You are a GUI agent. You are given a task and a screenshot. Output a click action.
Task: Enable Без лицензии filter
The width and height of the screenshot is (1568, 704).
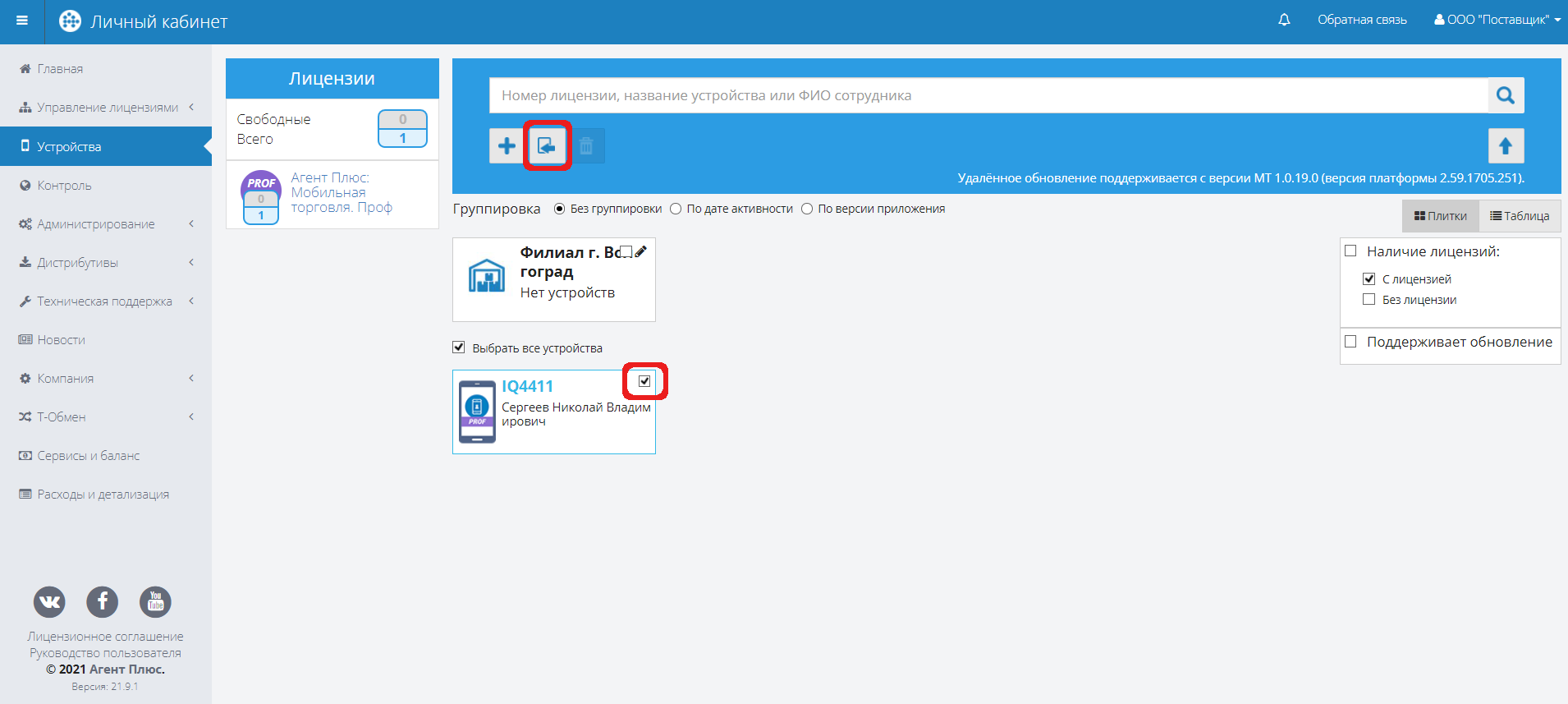point(1369,300)
